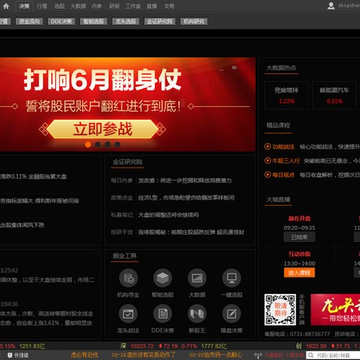
Task: Click the 1777.82亿 turnover value
Action: pyautogui.click(x=214, y=346)
